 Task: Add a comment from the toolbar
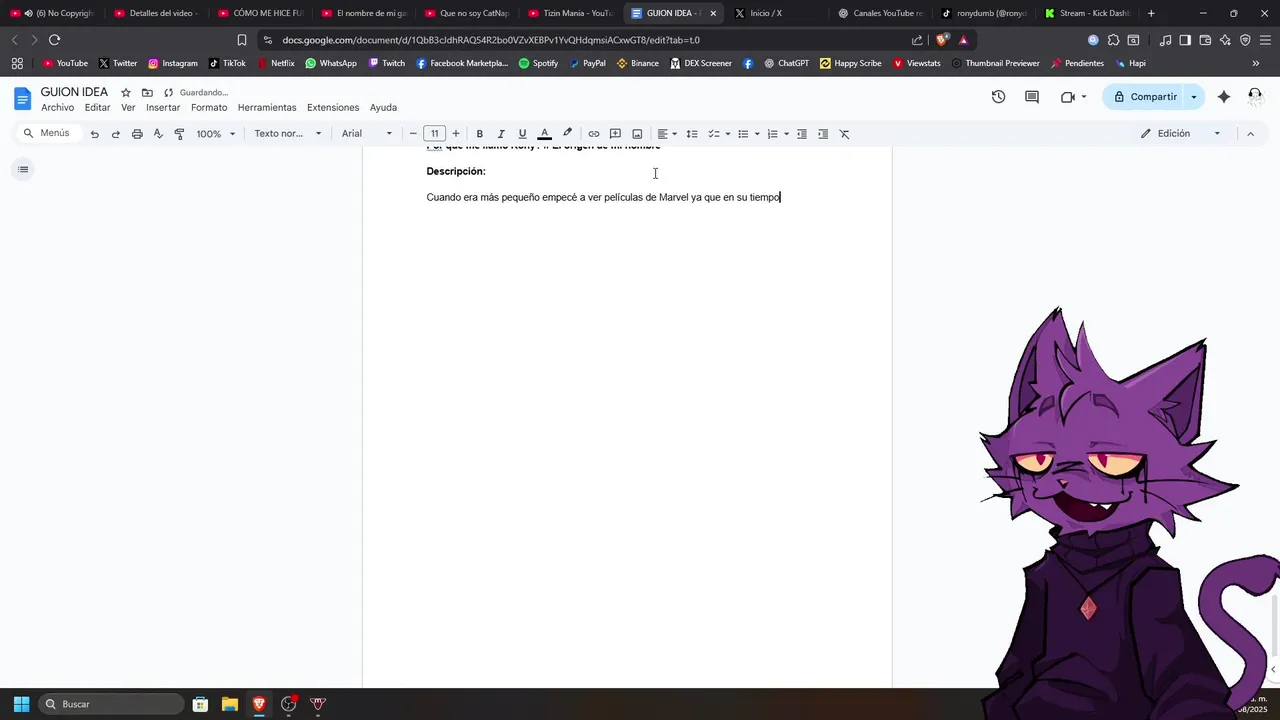615,134
